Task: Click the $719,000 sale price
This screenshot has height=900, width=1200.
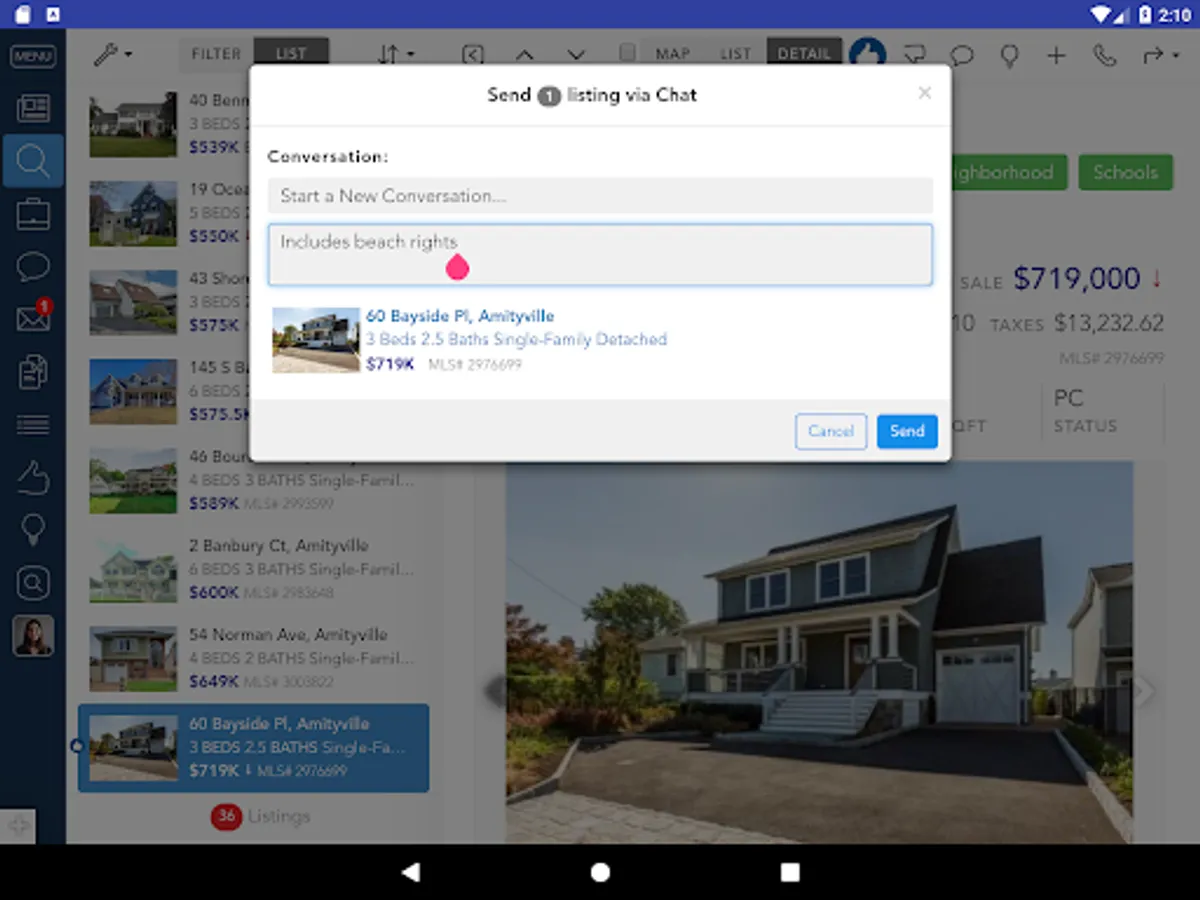Action: coord(1077,279)
